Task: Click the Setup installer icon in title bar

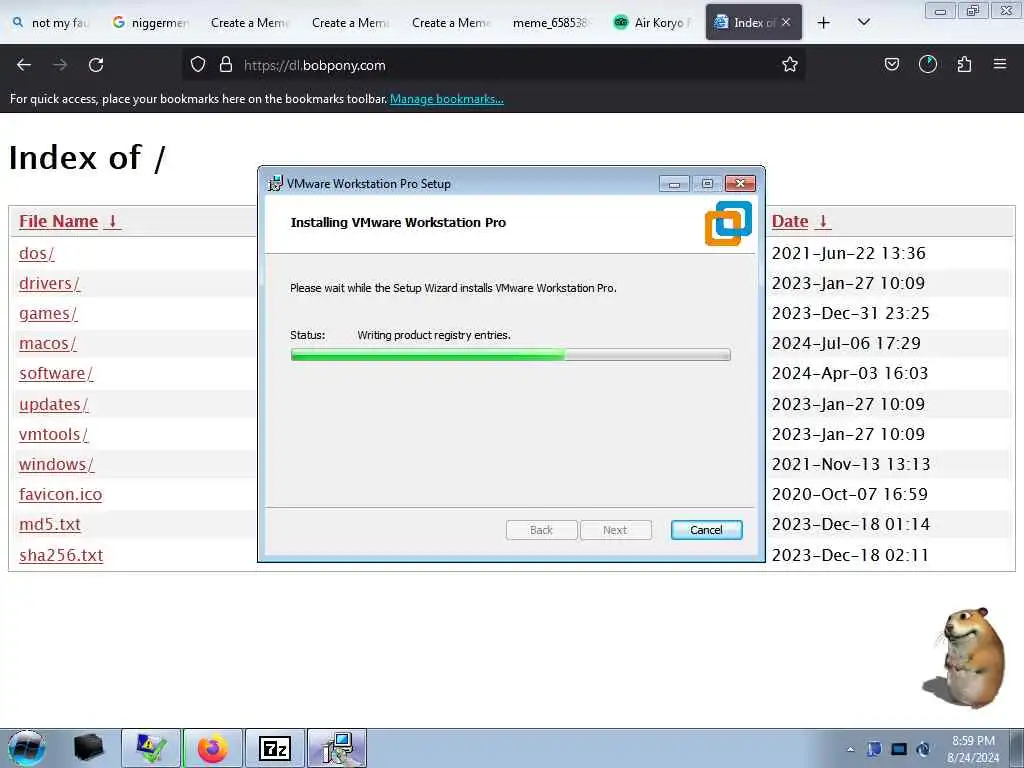Action: [276, 184]
